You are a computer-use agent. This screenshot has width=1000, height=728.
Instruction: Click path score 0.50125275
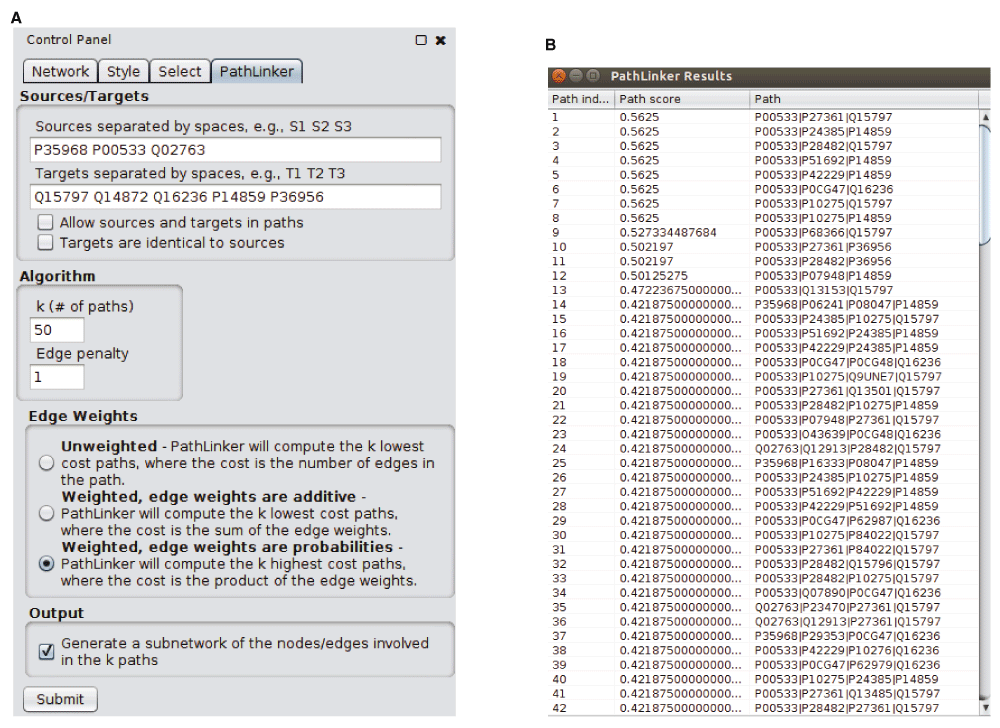pos(654,276)
